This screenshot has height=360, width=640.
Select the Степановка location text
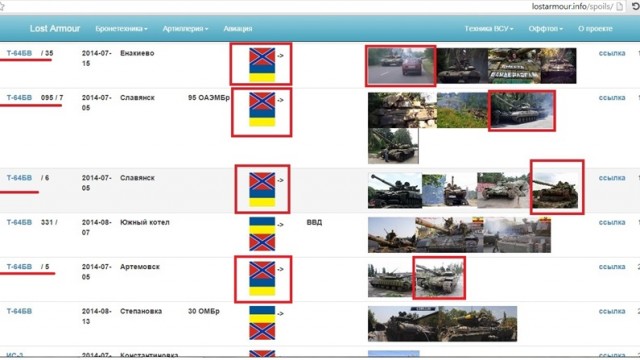(141, 311)
